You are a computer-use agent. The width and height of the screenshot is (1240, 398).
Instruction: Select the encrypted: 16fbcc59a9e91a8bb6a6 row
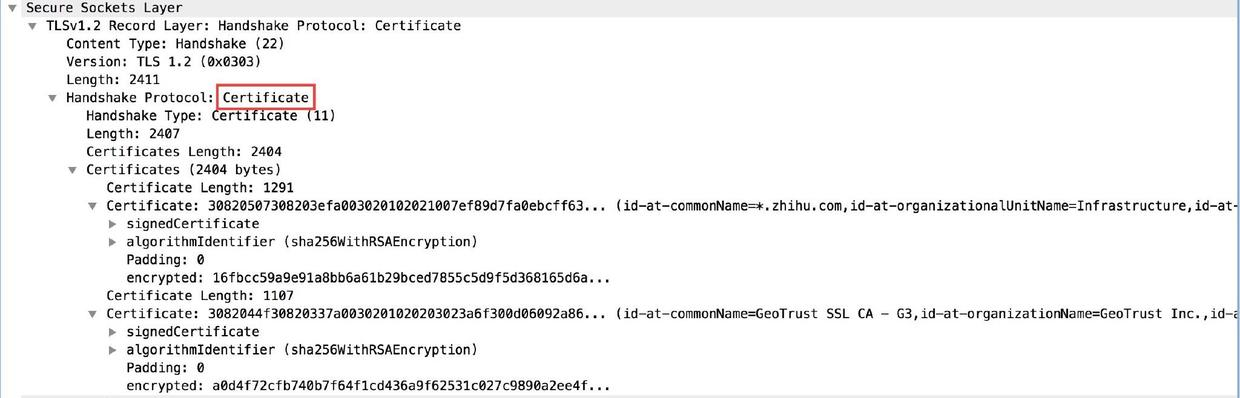(620, 278)
